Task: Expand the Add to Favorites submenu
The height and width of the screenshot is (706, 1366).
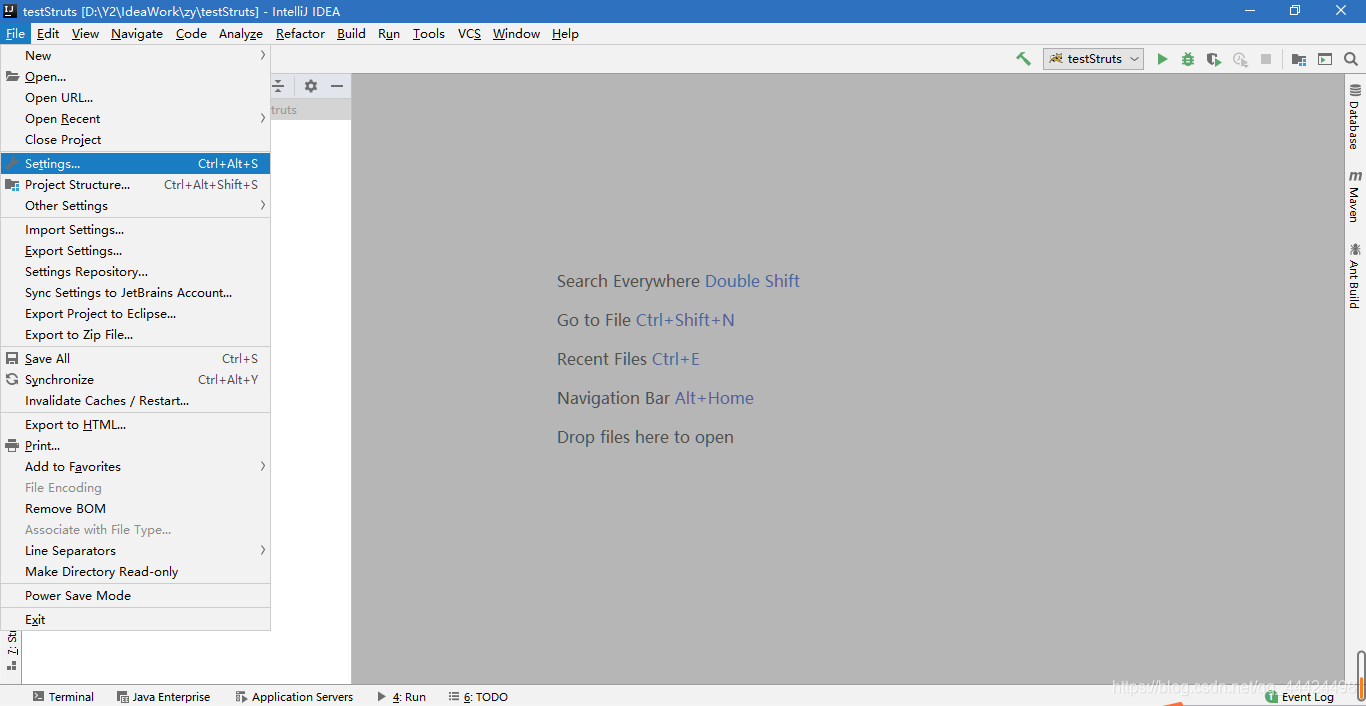Action: pos(135,467)
